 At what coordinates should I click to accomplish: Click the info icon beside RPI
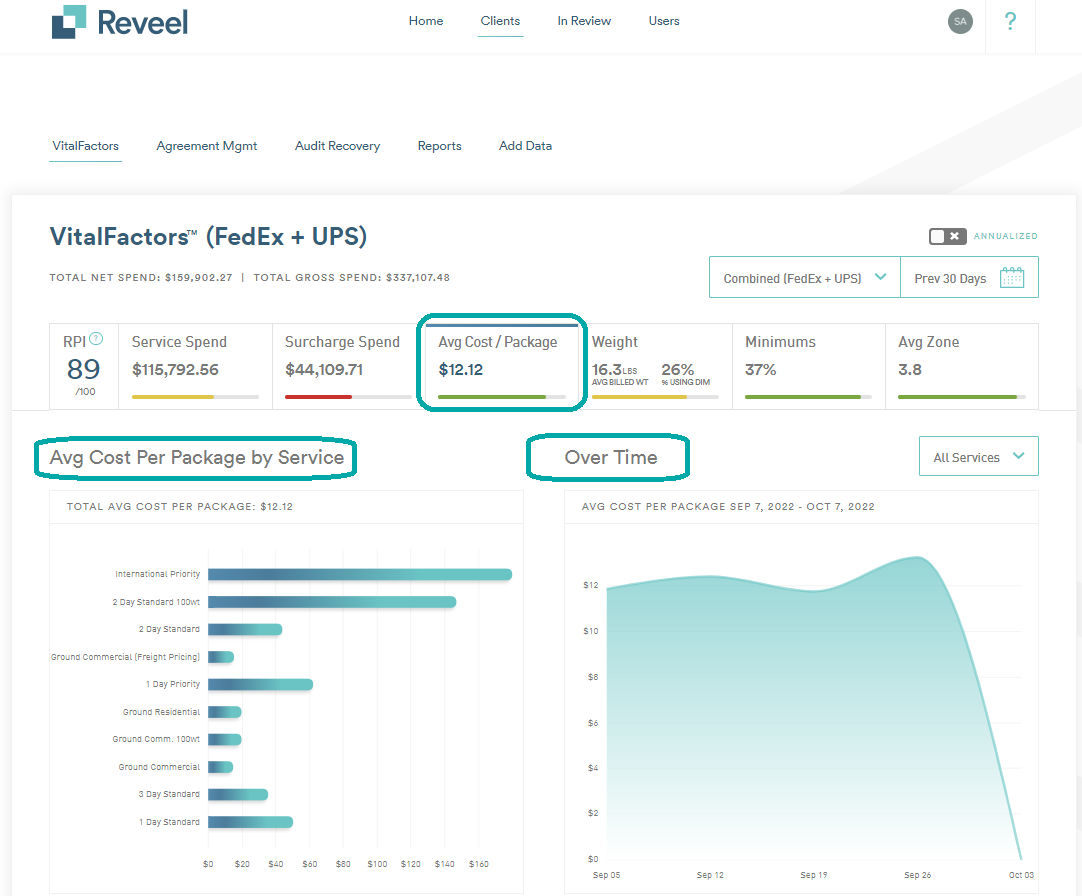click(96, 336)
